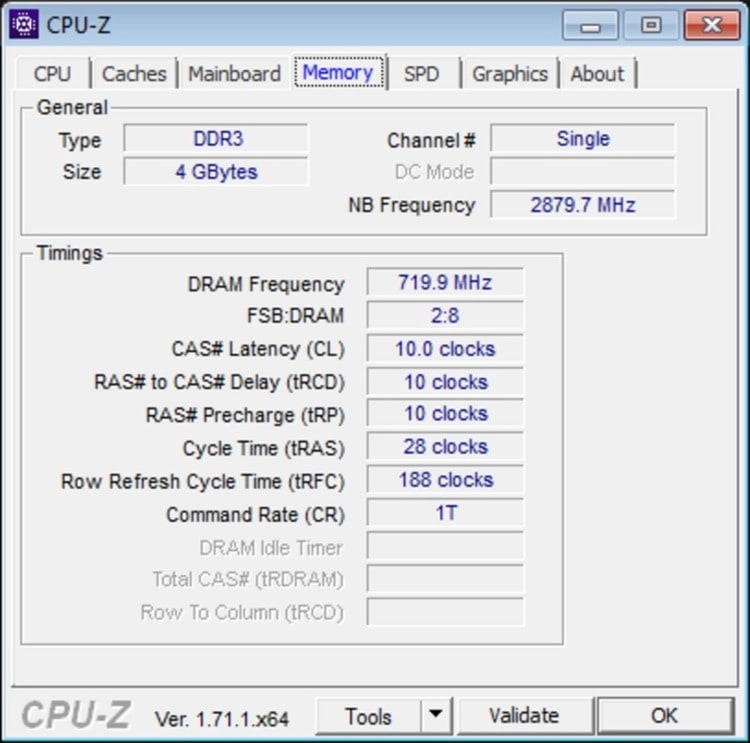
Task: Click the NB Frequency value box
Action: tap(582, 205)
